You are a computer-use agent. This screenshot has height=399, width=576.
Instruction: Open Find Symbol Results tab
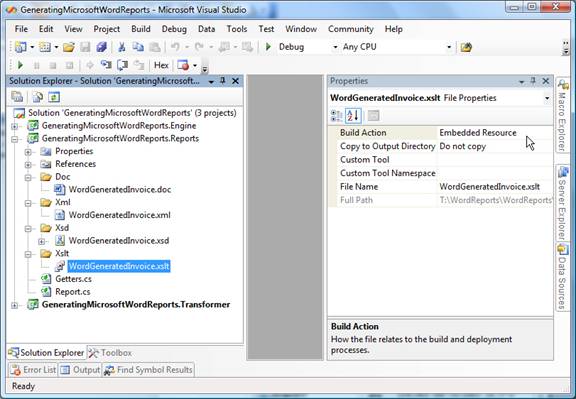click(x=148, y=370)
